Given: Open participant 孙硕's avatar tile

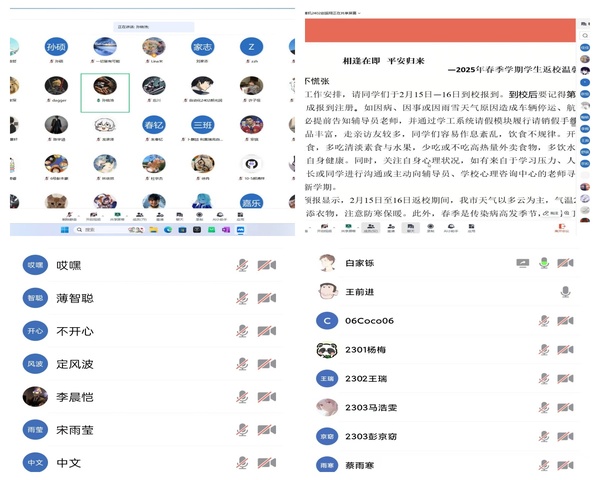Looking at the screenshot, I should 56,46.
